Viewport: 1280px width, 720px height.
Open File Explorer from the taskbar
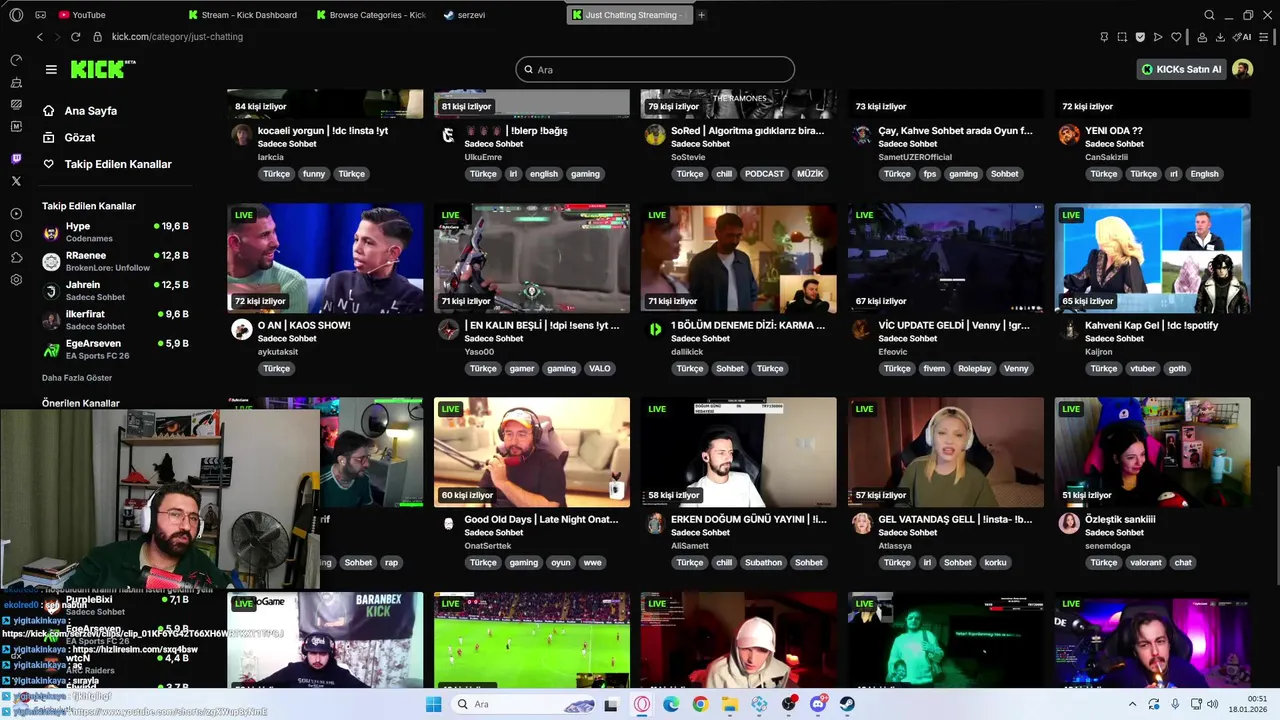coord(730,704)
